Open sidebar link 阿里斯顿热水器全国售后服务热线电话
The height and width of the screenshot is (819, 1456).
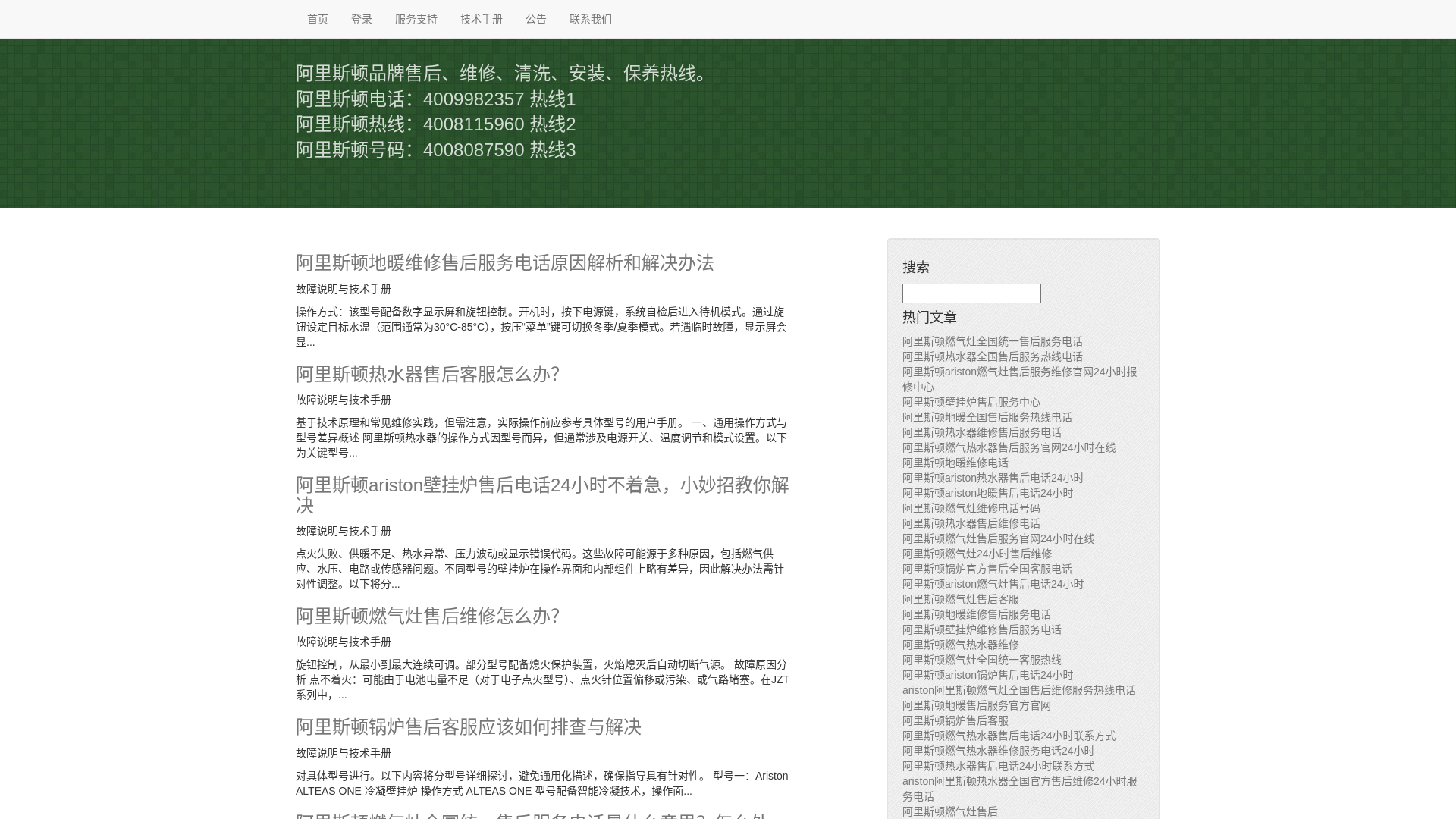(x=993, y=356)
